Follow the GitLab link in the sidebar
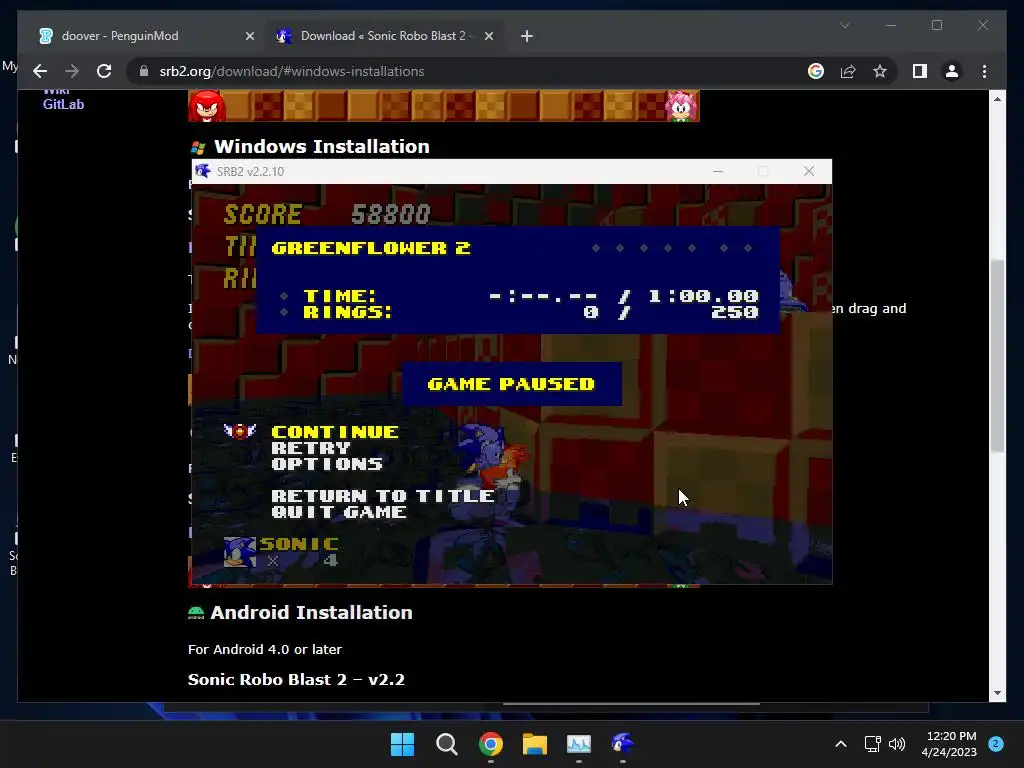This screenshot has height=768, width=1024. (63, 104)
